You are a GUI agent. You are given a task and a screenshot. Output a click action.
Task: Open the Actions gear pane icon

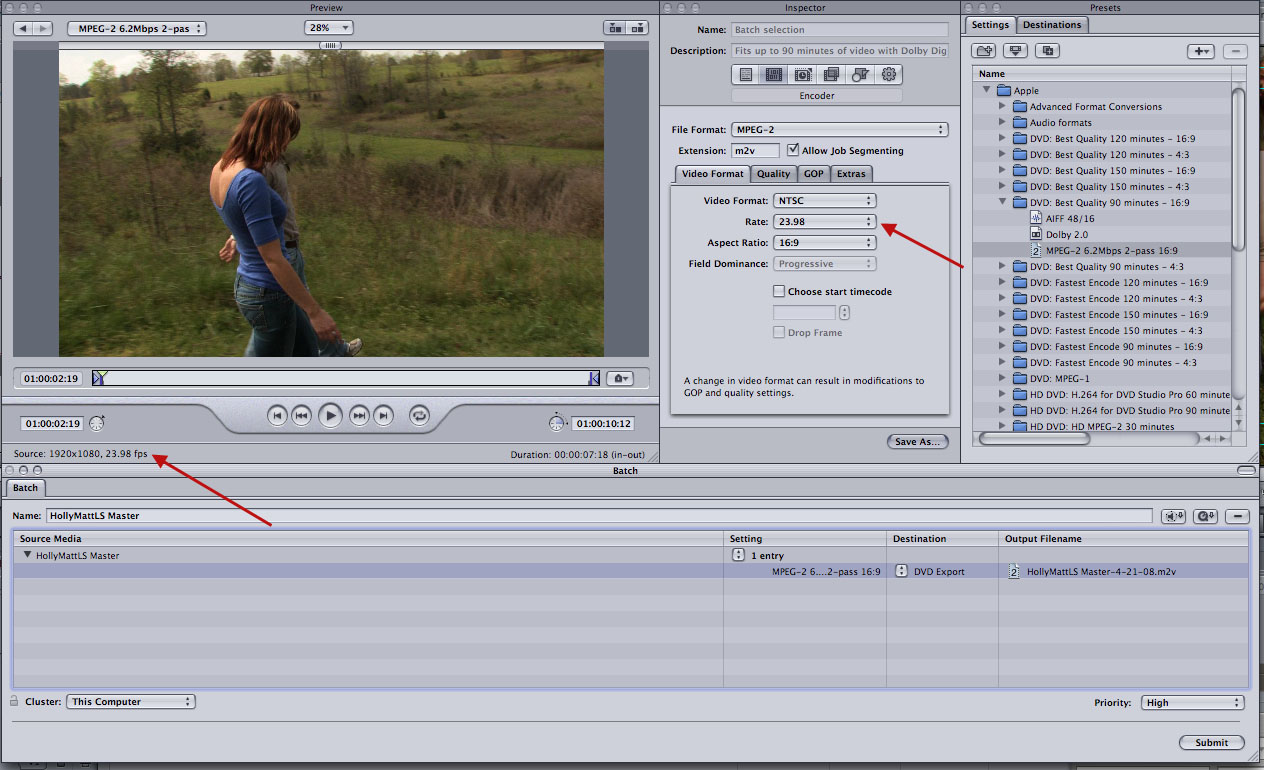(889, 74)
